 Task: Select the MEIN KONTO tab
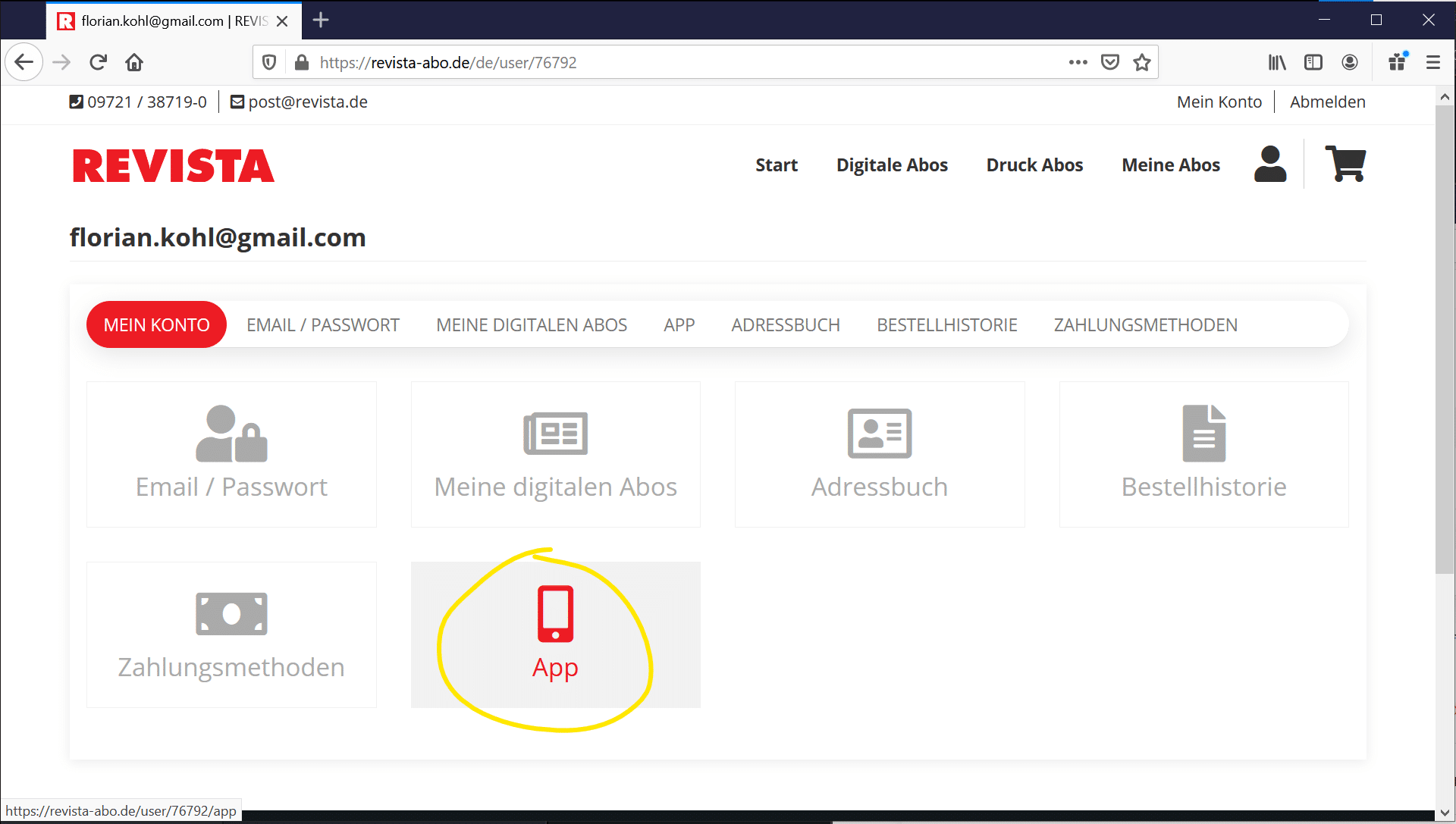[x=156, y=324]
